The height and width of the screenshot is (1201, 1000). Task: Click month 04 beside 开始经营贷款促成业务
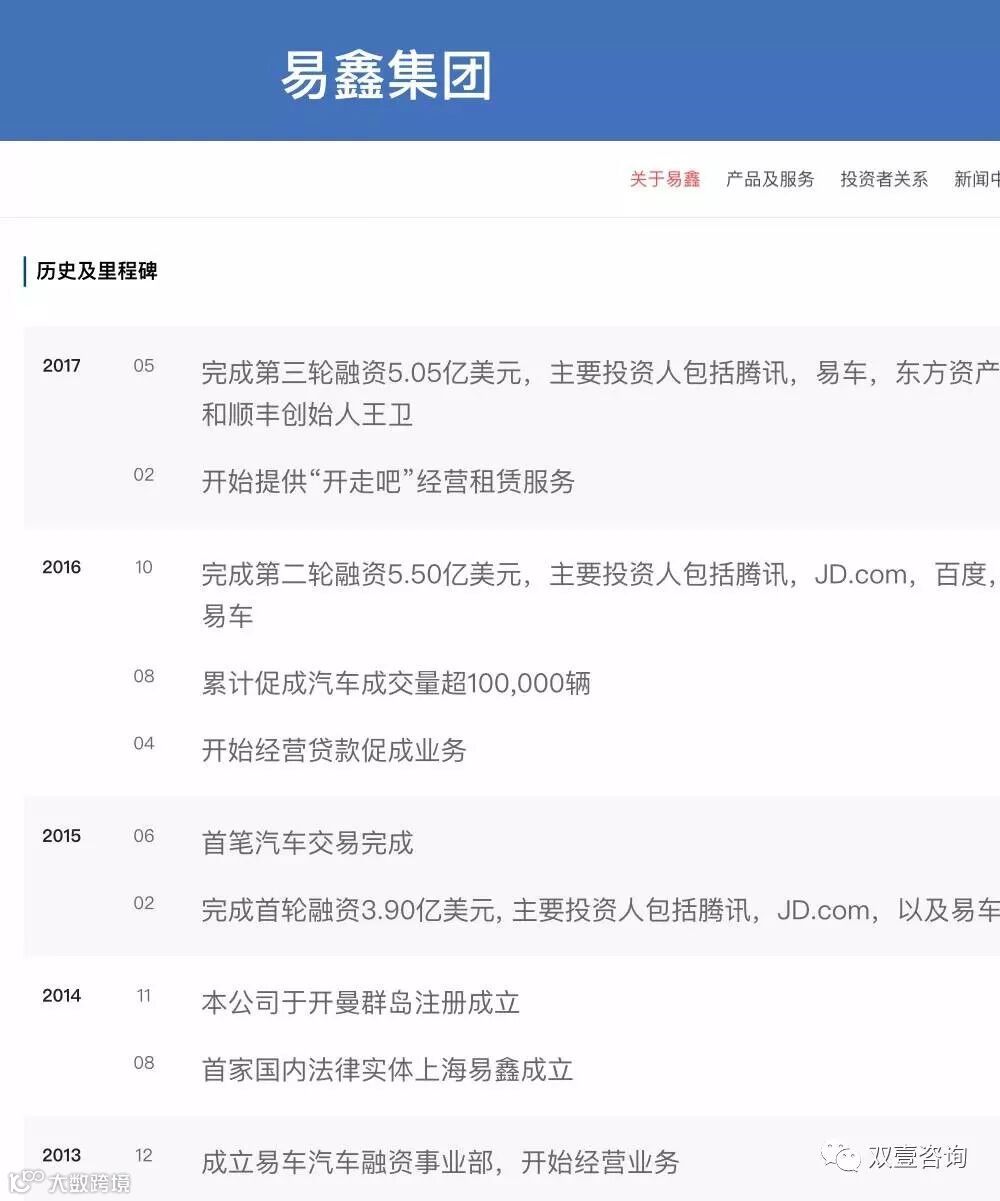pyautogui.click(x=144, y=743)
